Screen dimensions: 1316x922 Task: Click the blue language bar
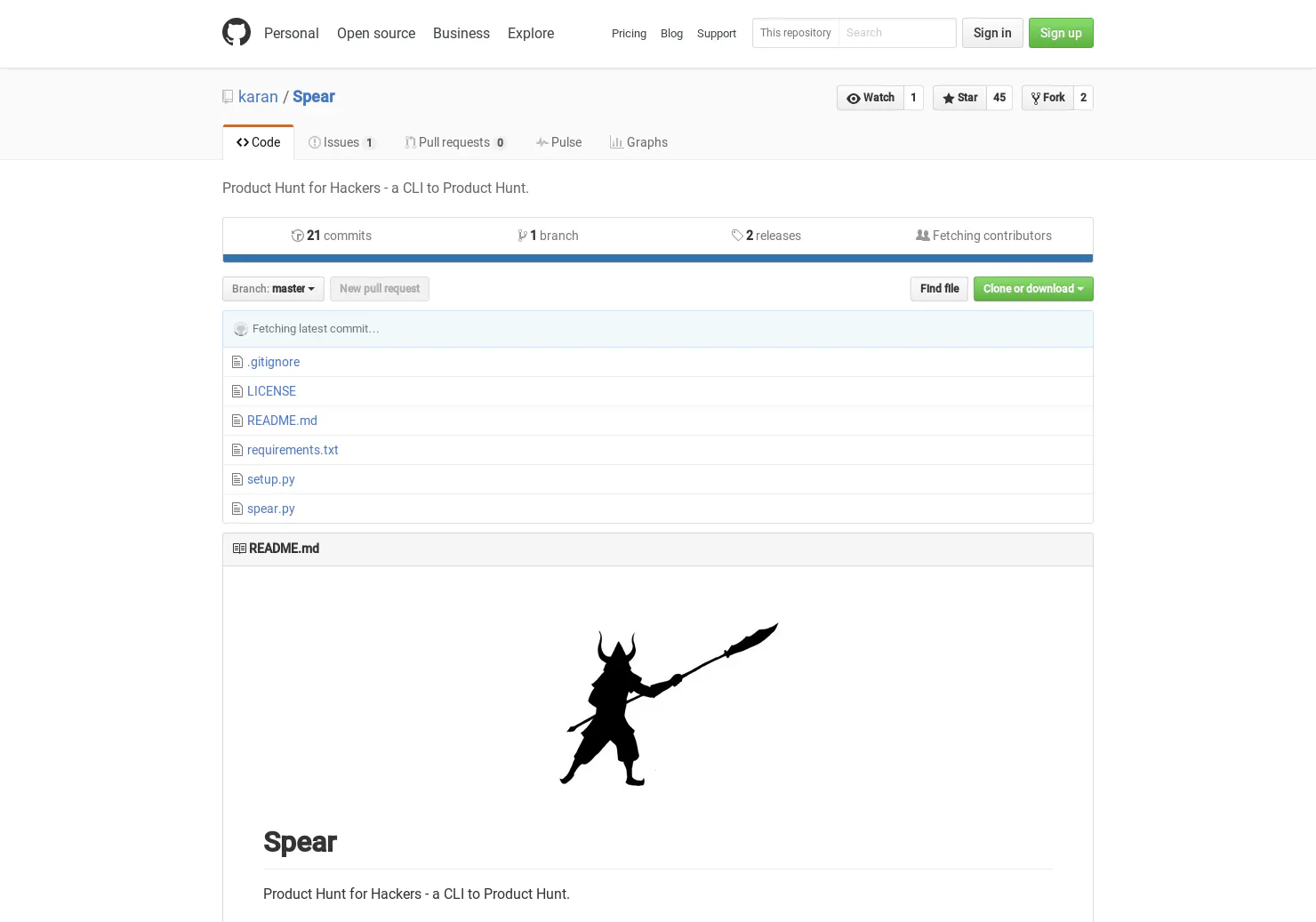coord(658,259)
